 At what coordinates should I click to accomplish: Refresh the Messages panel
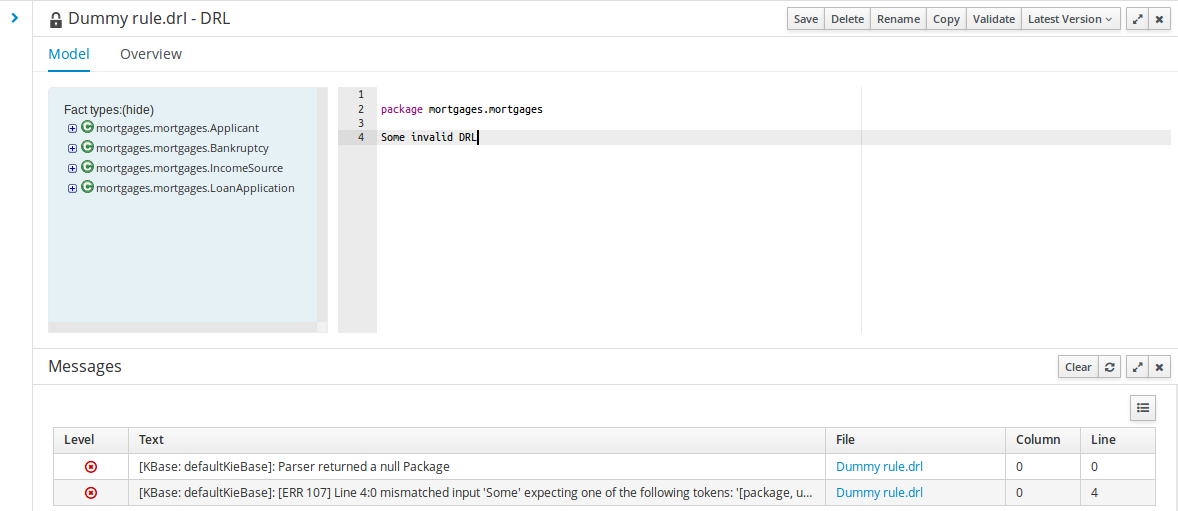pos(1110,367)
